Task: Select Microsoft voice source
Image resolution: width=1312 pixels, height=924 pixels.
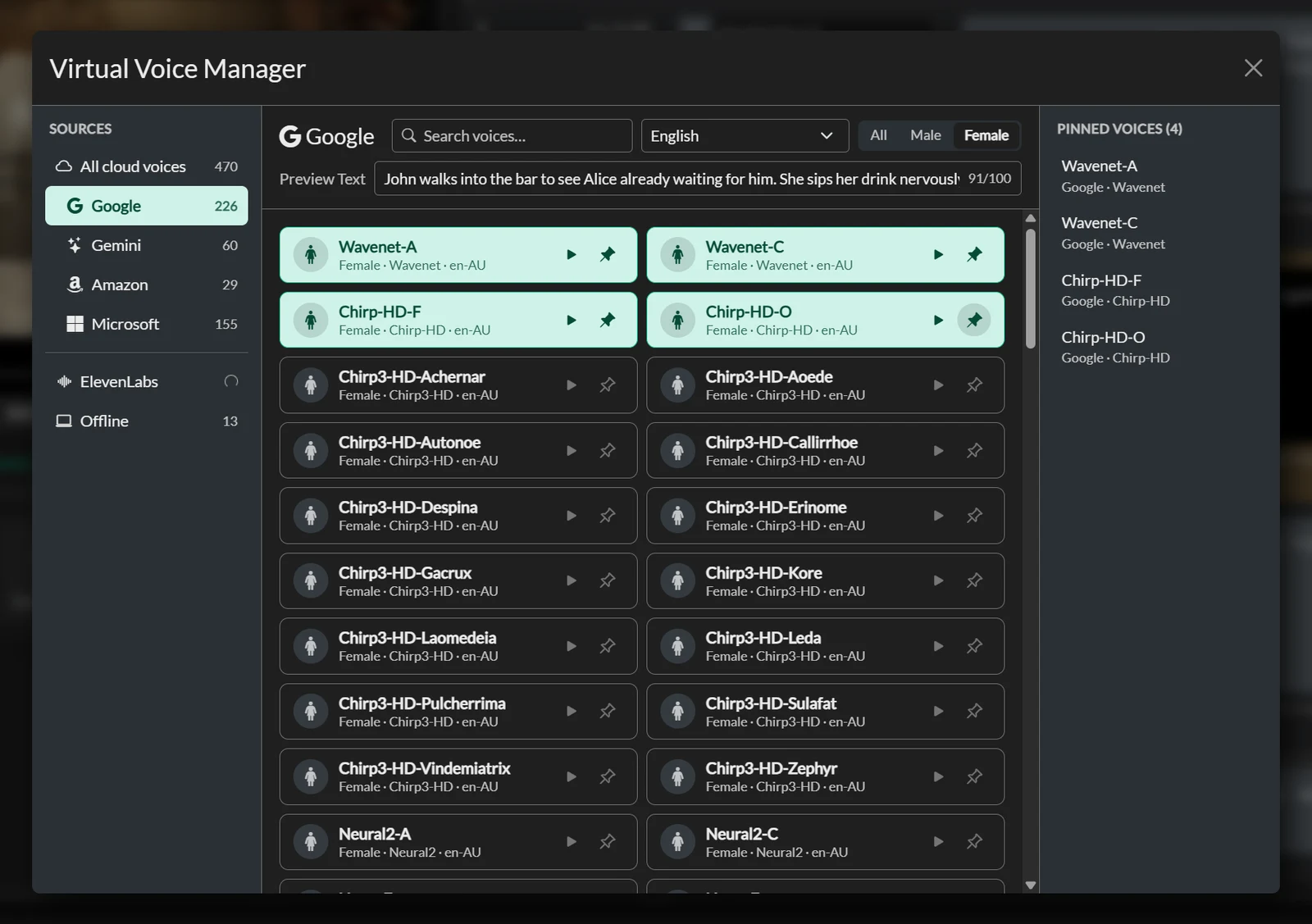Action: 147,324
